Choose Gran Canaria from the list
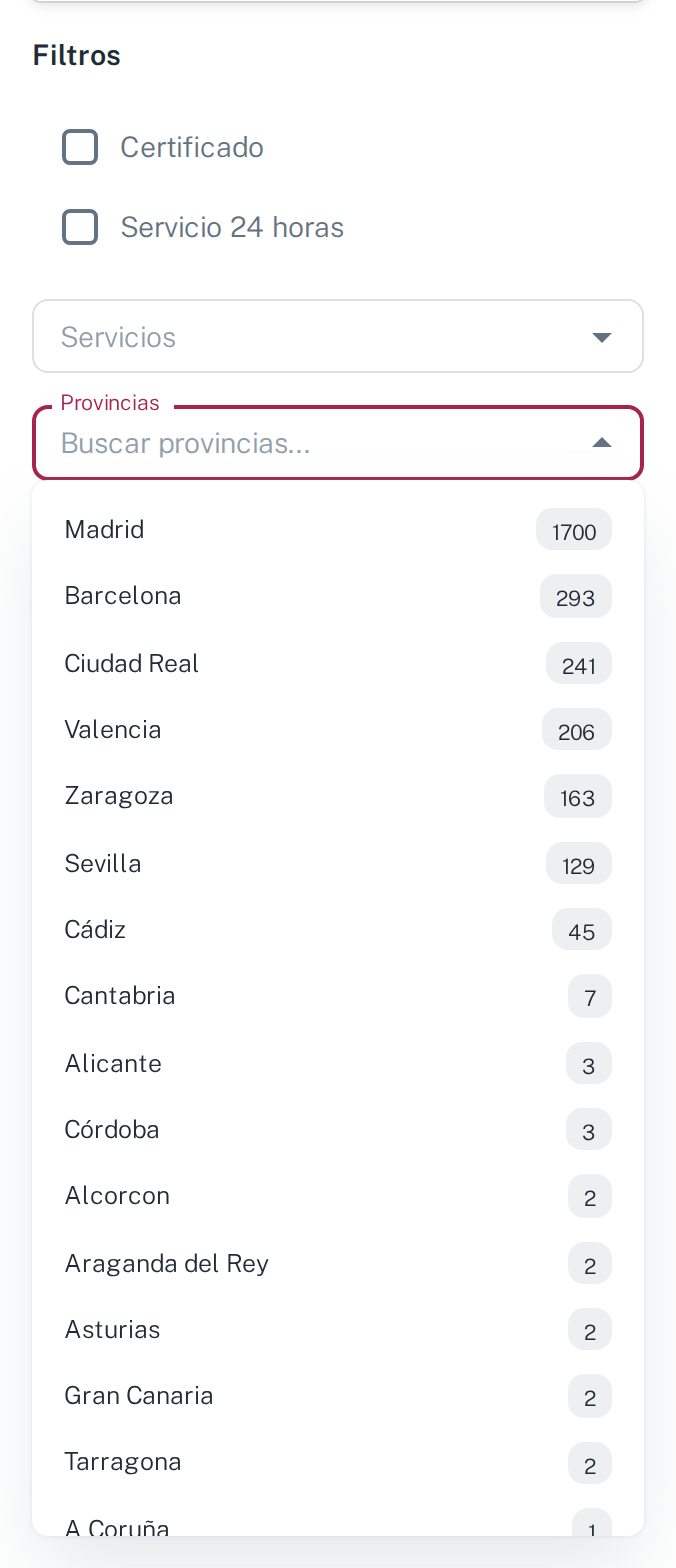This screenshot has height=1568, width=676. pyautogui.click(x=338, y=1397)
